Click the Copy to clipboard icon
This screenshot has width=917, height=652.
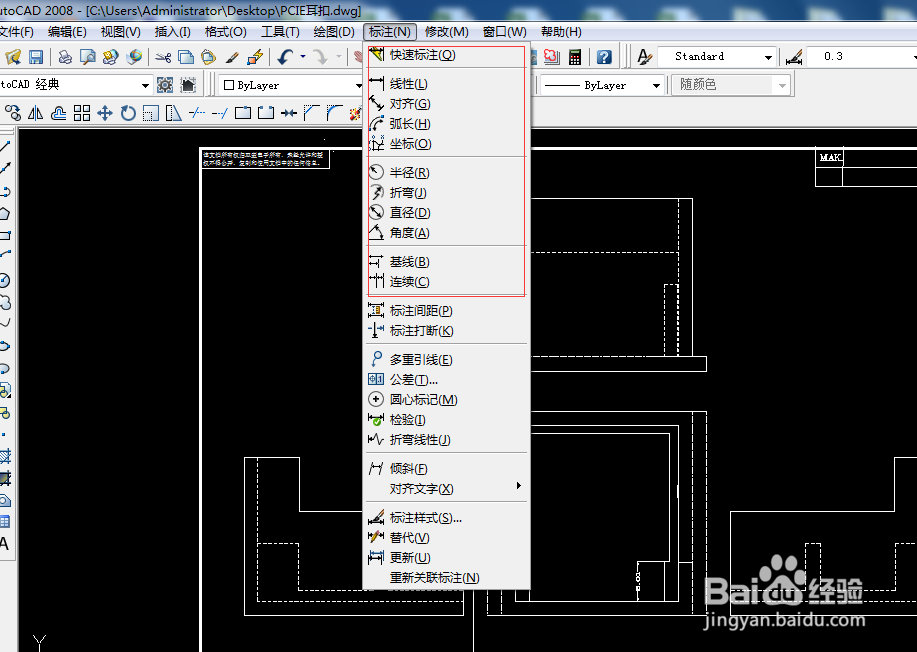(186, 57)
